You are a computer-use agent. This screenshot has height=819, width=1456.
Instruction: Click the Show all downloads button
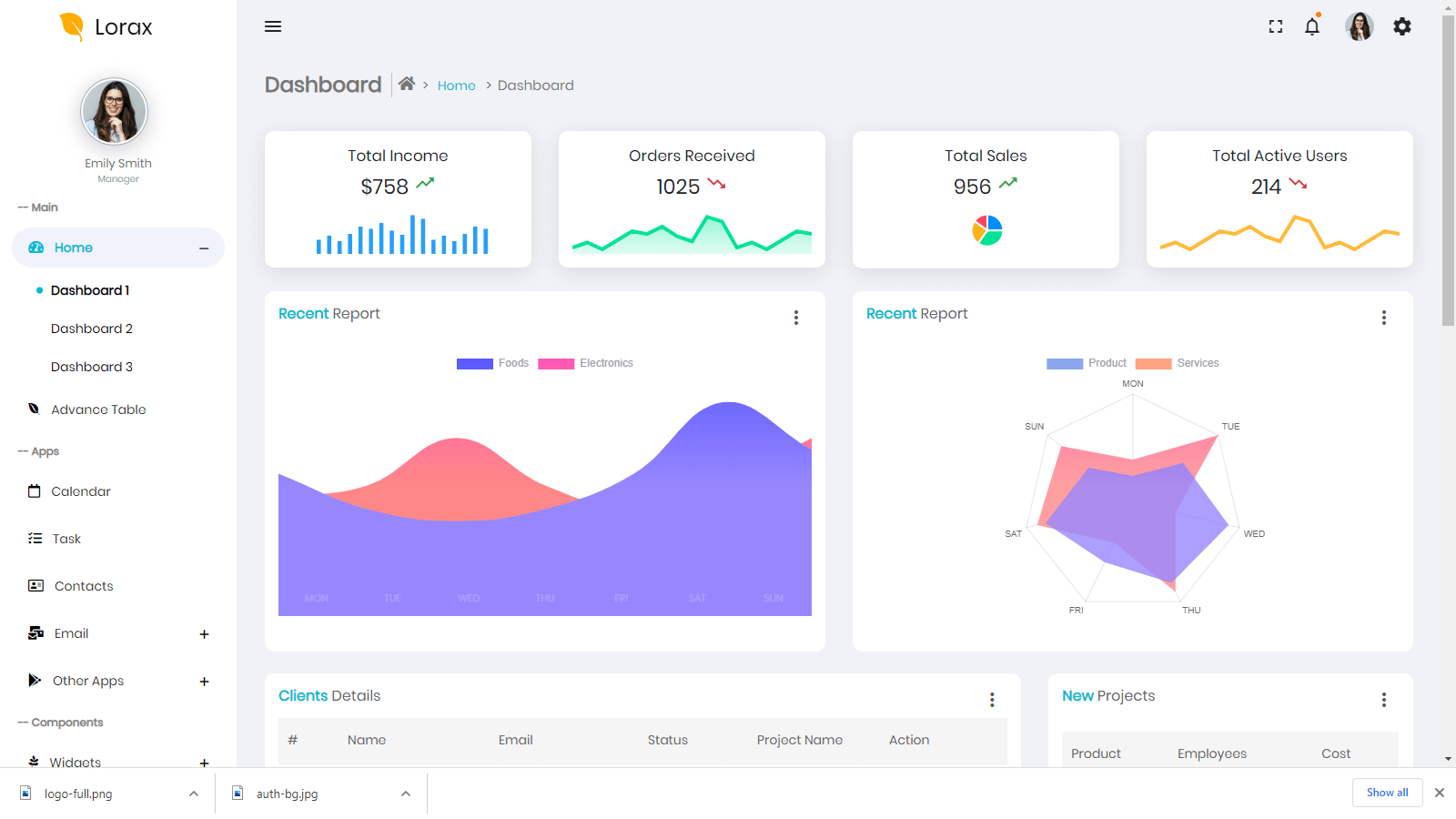[1386, 793]
